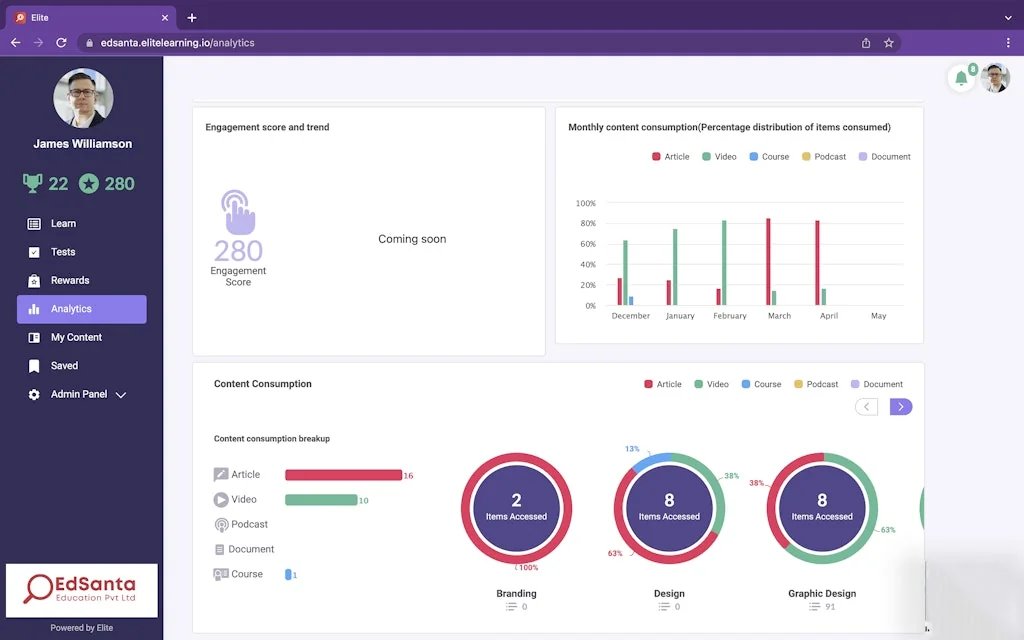This screenshot has height=640, width=1024.
Task: Show next content consumption categories
Action: pos(900,407)
